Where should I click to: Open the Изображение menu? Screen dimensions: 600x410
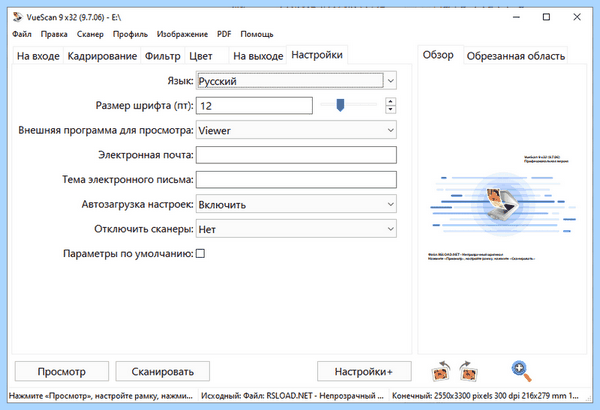point(182,34)
